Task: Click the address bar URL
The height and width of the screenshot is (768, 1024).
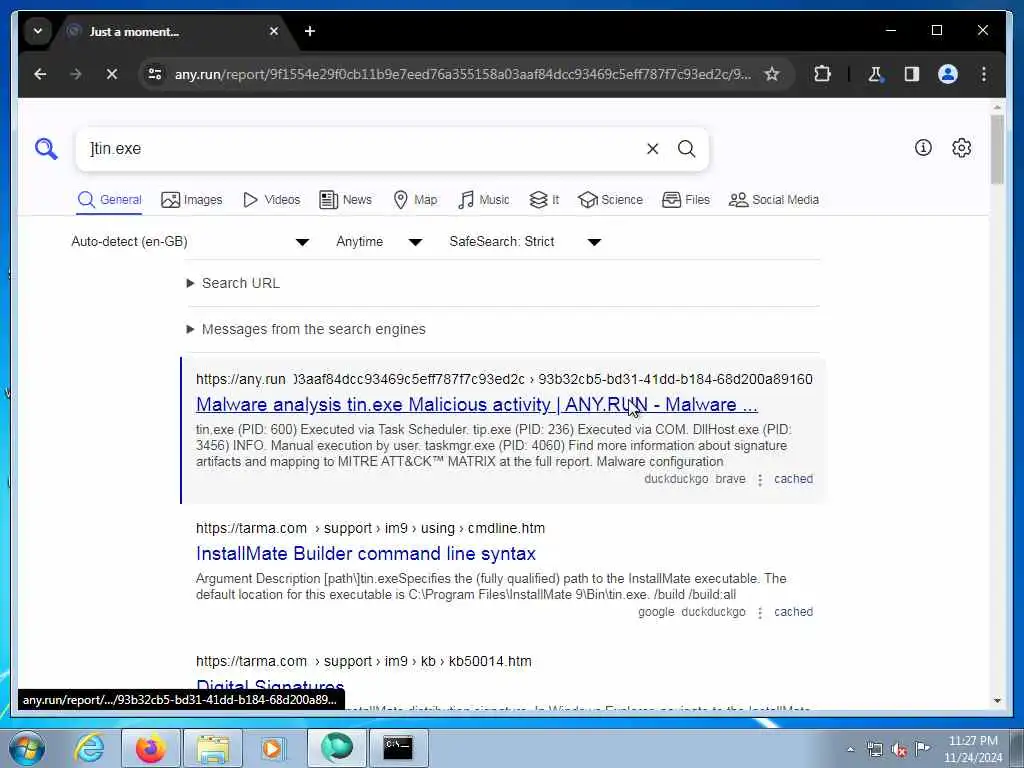Action: tap(462, 74)
